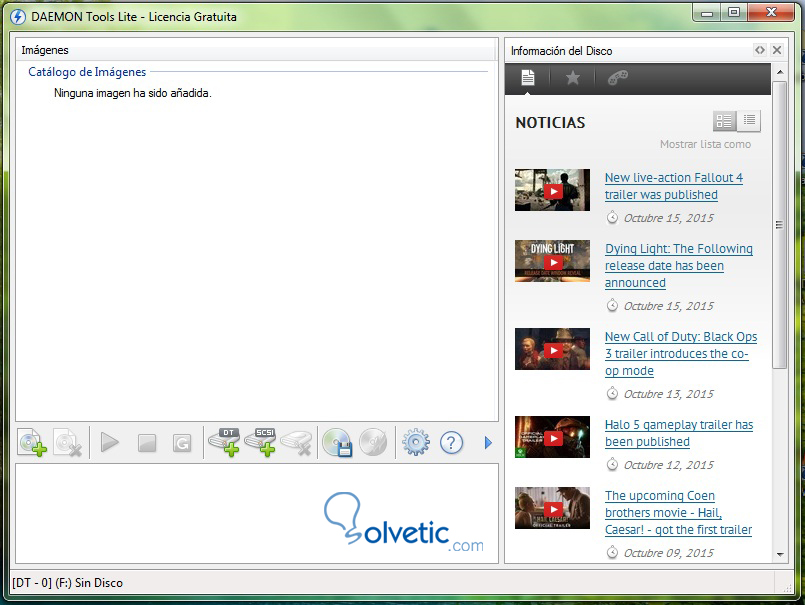Viewport: 805px width, 605px height.
Task: Play the Hail Caesar video thumbnail
Action: [x=552, y=508]
